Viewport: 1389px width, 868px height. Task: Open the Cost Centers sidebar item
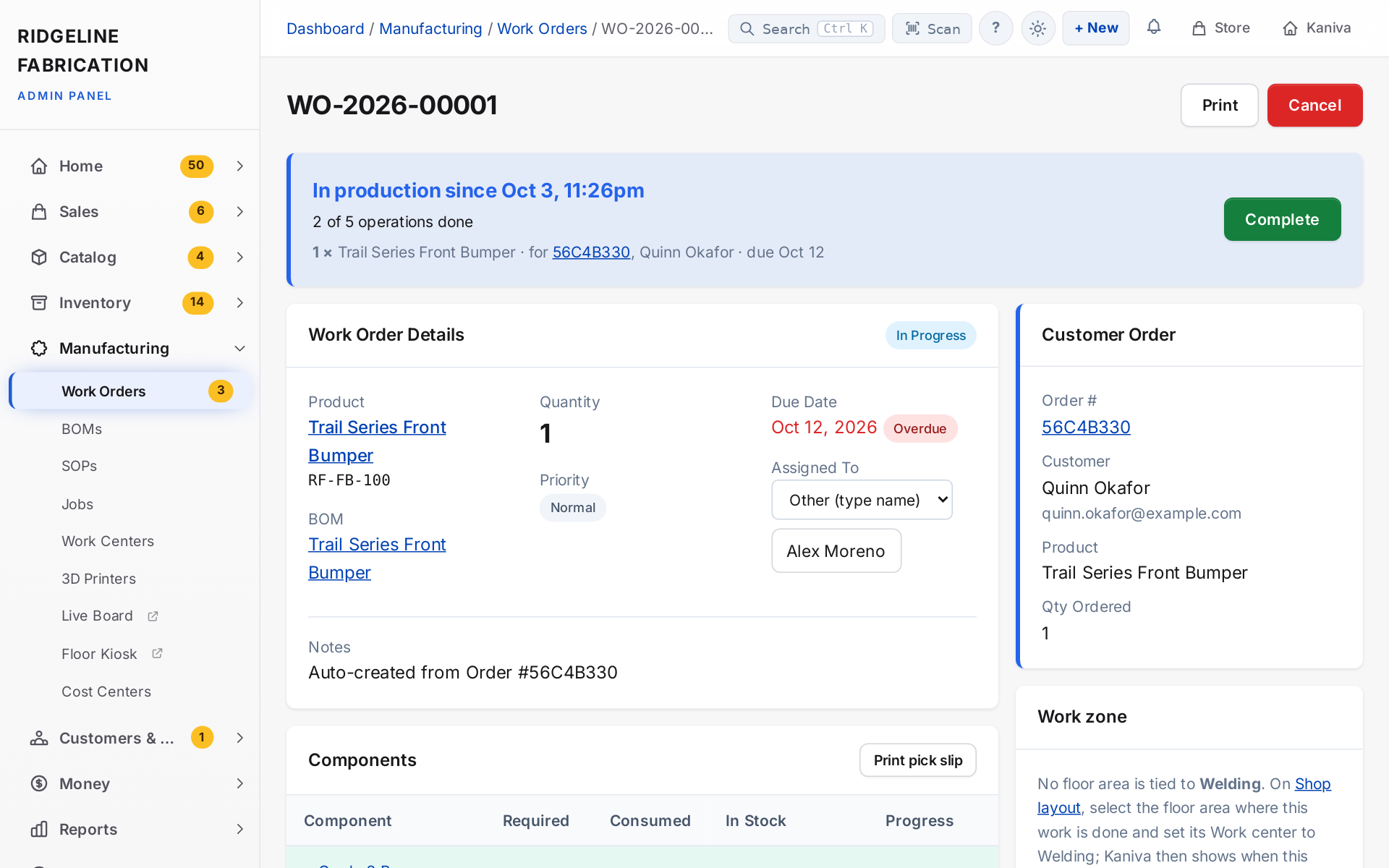point(106,692)
